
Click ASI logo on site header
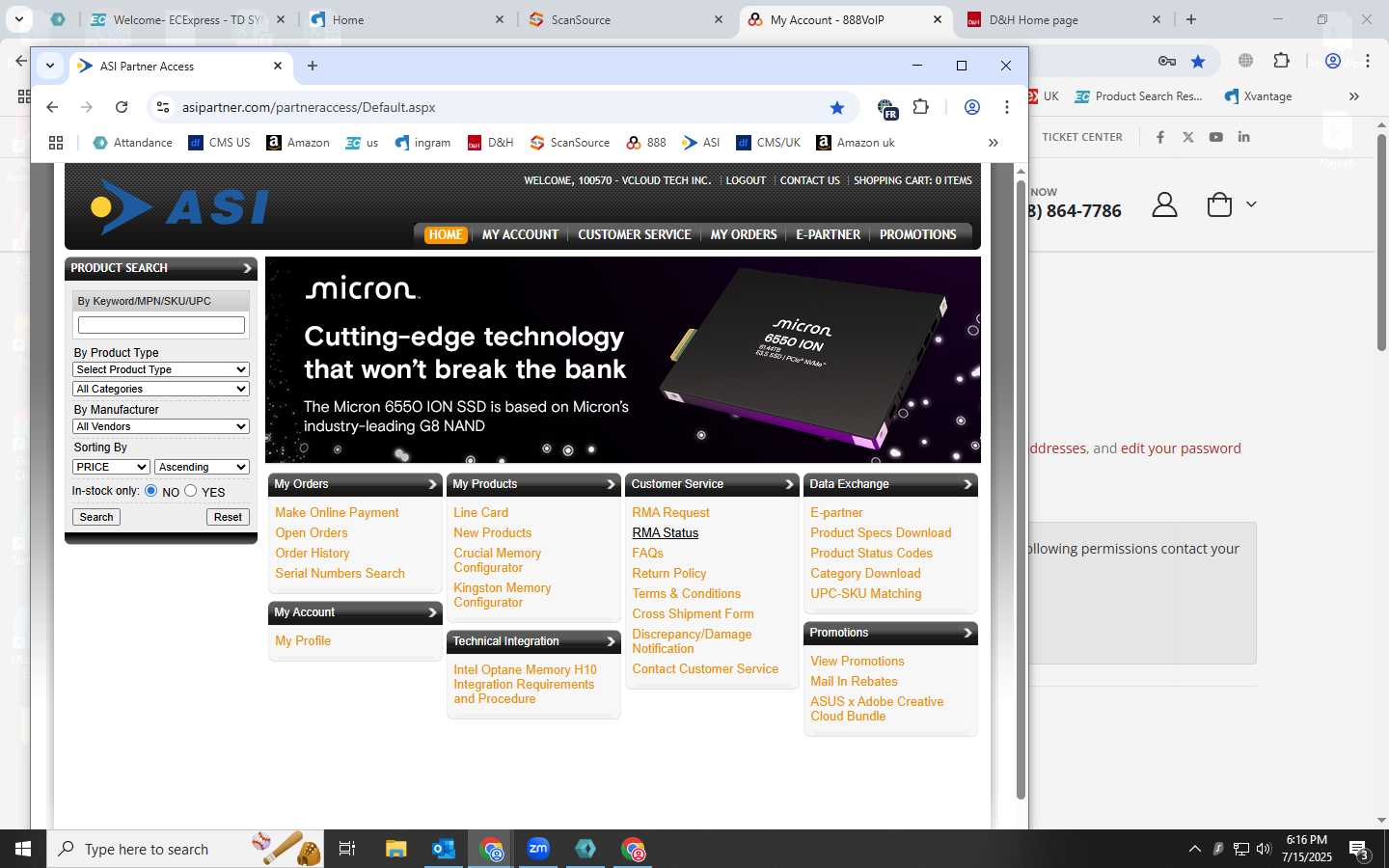click(180, 206)
